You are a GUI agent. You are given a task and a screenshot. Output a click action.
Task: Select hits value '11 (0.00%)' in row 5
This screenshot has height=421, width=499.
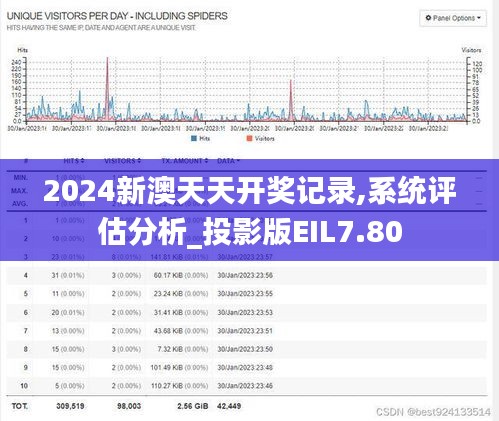(x=68, y=294)
